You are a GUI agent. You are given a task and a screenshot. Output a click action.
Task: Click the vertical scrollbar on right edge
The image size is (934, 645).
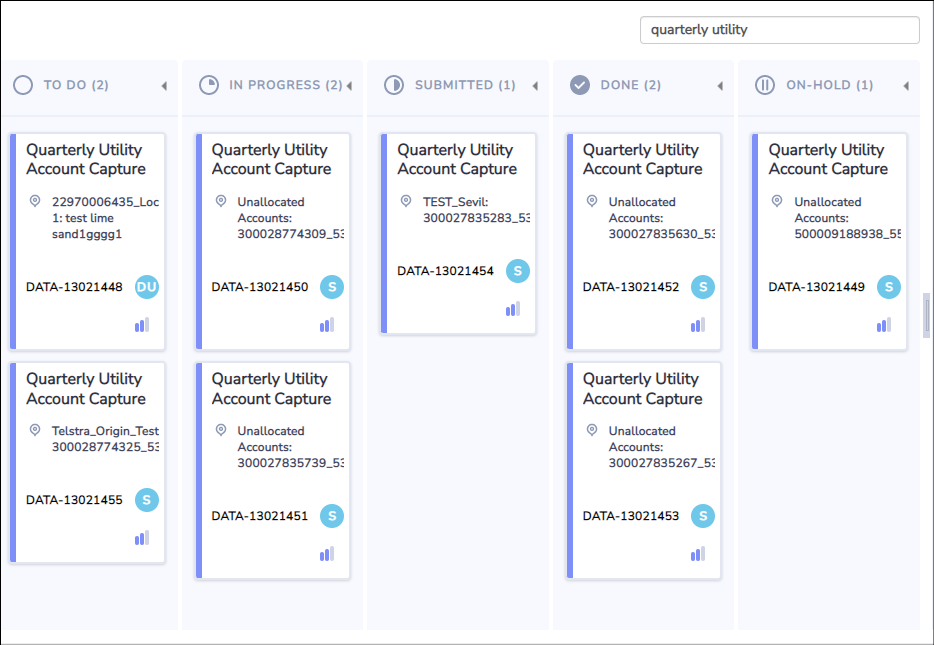pyautogui.click(x=926, y=315)
